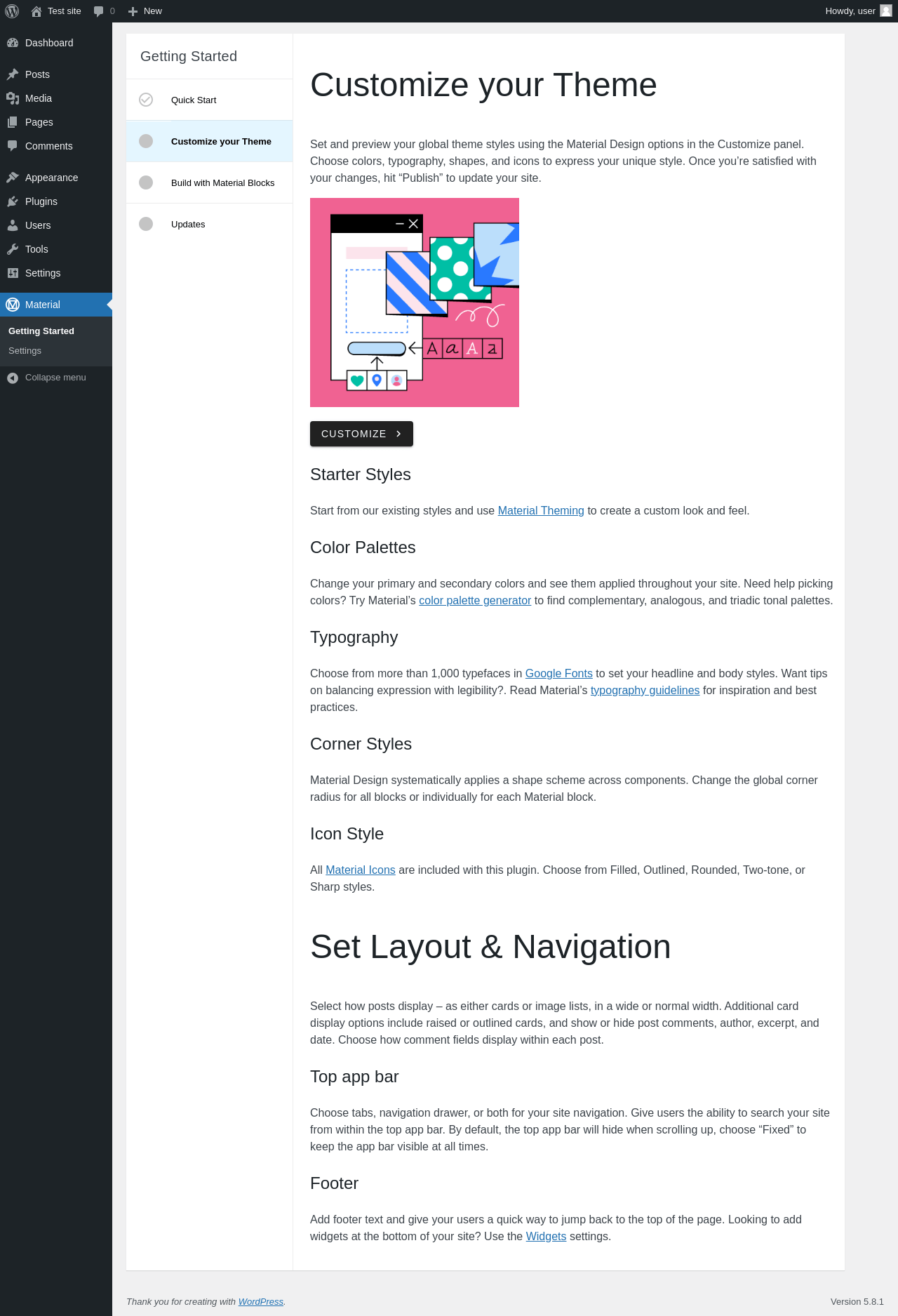Select the Updates step tab
Screen dimensions: 898x1316
tap(209, 224)
